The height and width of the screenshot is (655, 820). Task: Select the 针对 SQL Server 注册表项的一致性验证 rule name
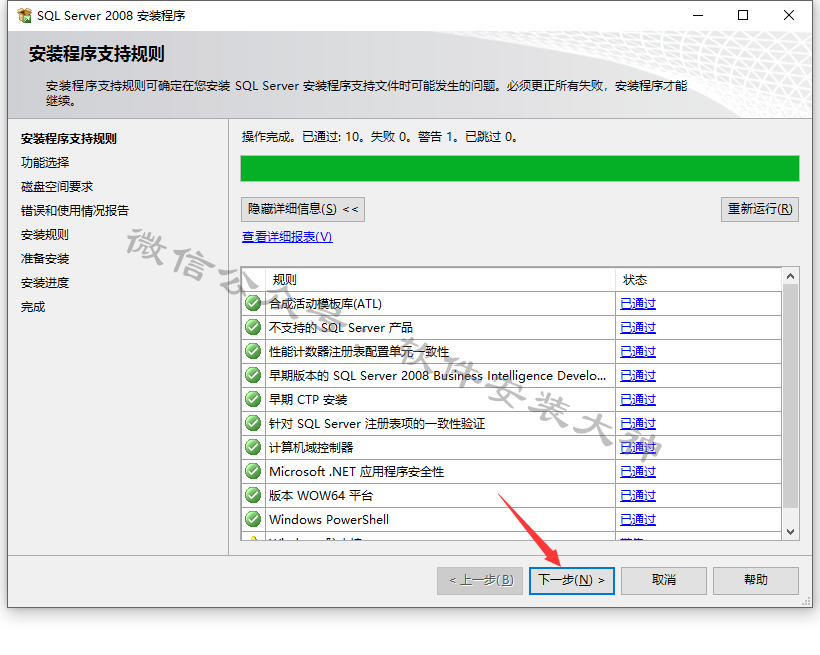(377, 424)
